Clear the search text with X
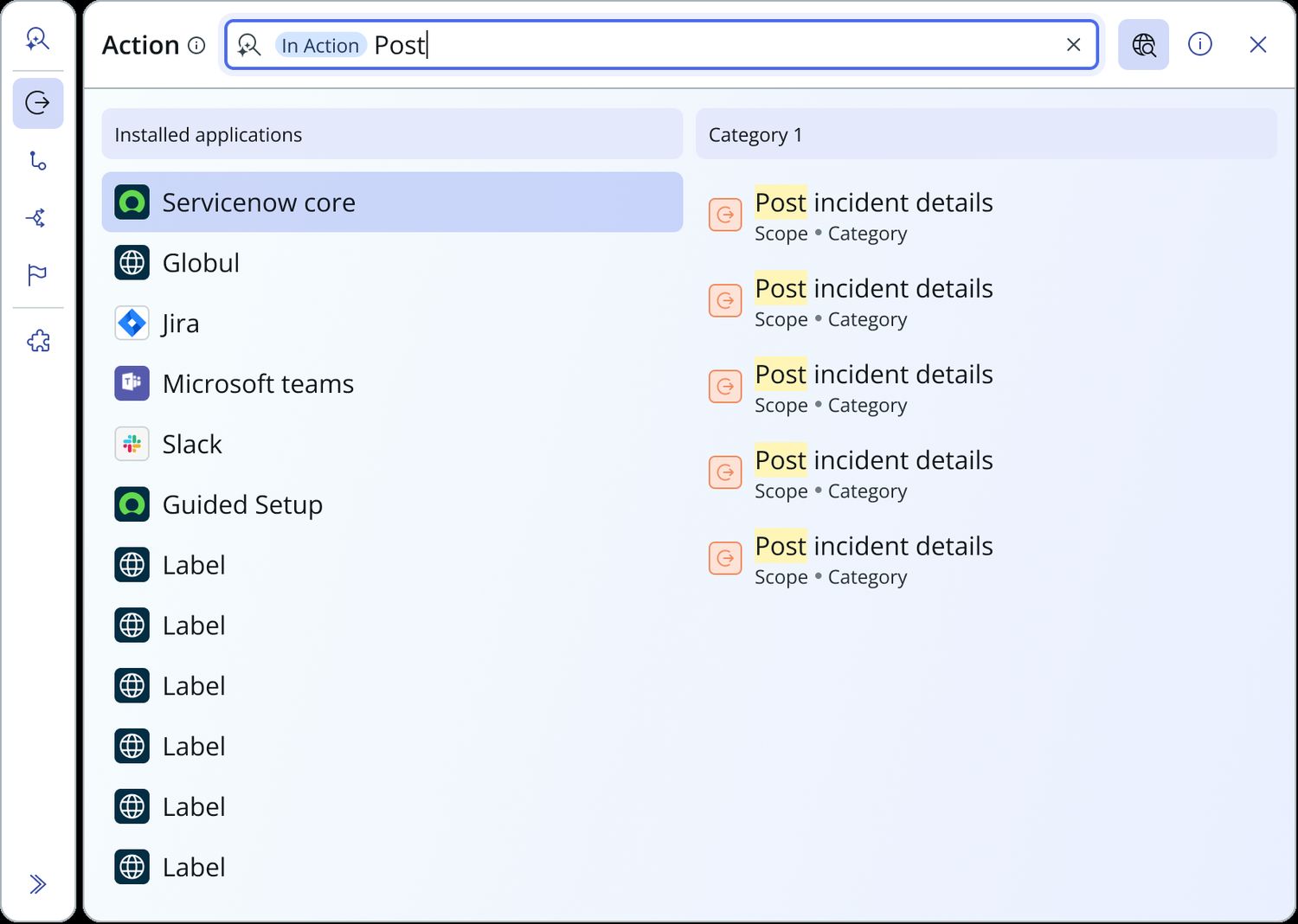The height and width of the screenshot is (924, 1298). click(1073, 45)
